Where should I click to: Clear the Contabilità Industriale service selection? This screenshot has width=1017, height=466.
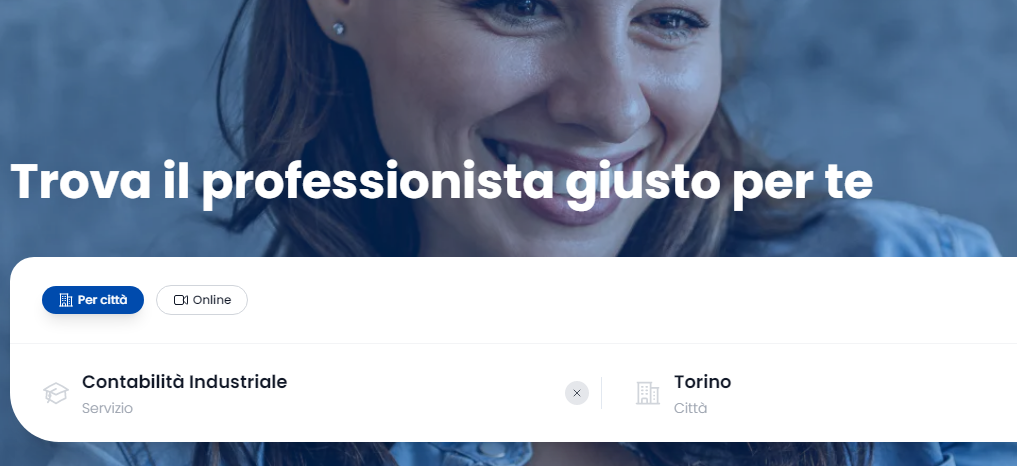[577, 393]
